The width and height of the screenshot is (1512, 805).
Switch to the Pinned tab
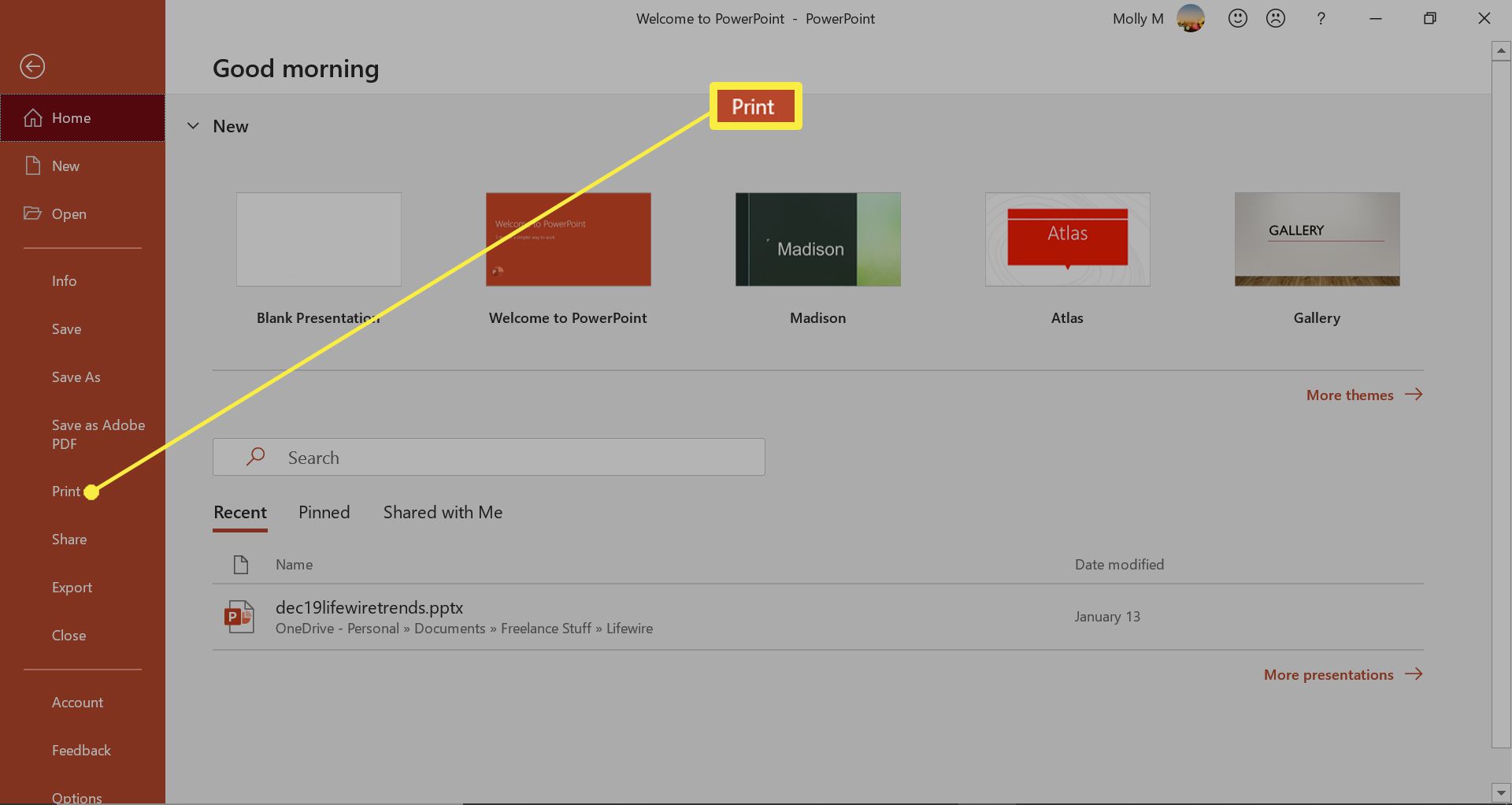pyautogui.click(x=324, y=513)
